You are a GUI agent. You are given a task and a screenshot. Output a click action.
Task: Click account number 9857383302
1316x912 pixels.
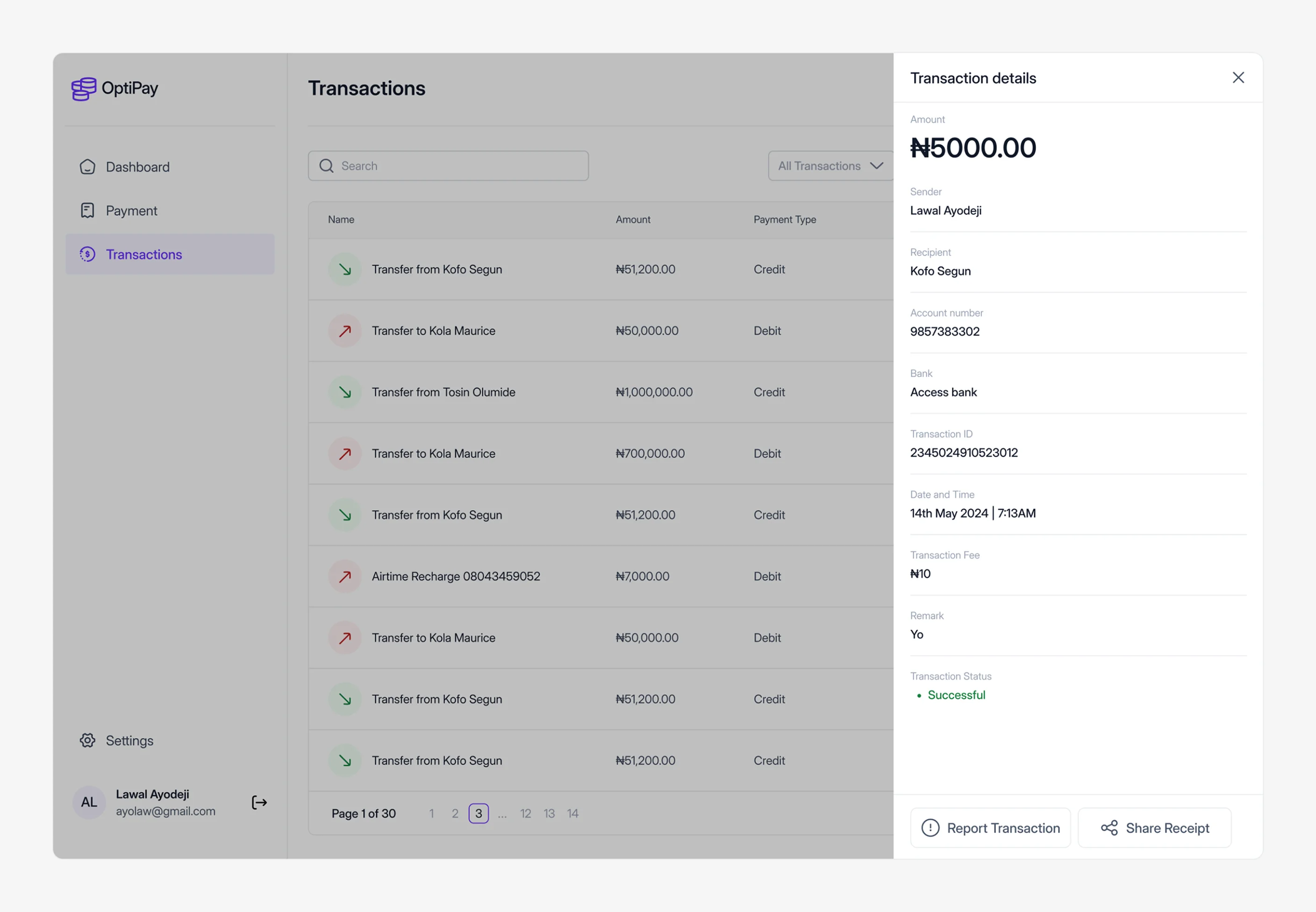pyautogui.click(x=944, y=331)
